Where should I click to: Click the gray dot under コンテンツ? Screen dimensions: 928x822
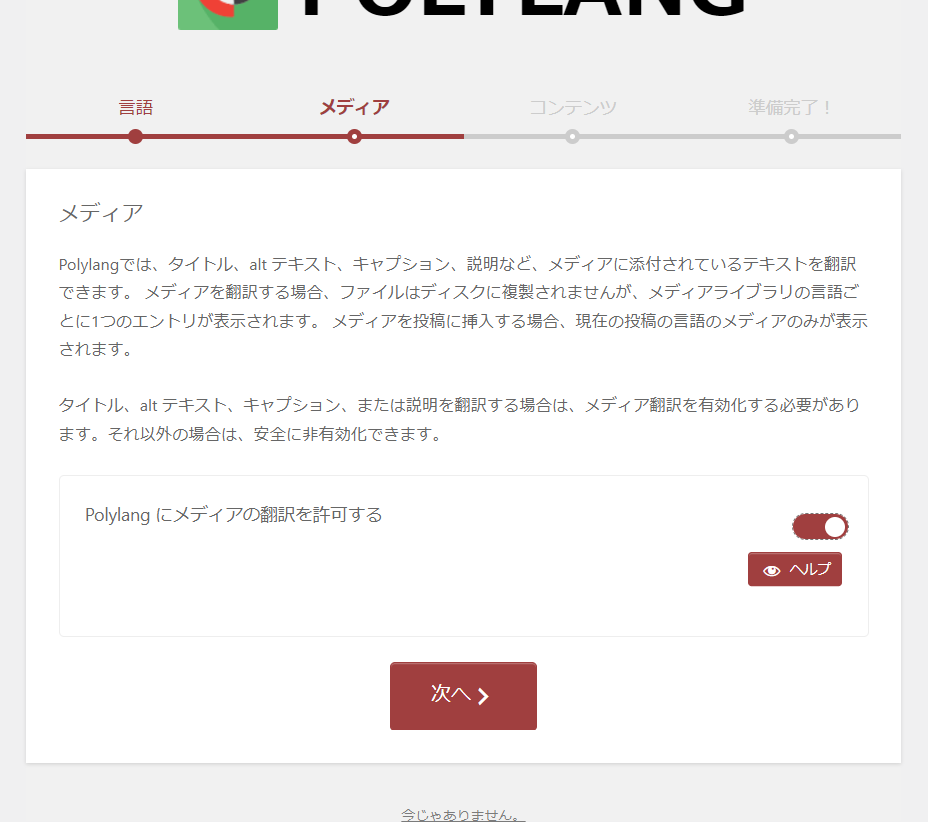[572, 137]
